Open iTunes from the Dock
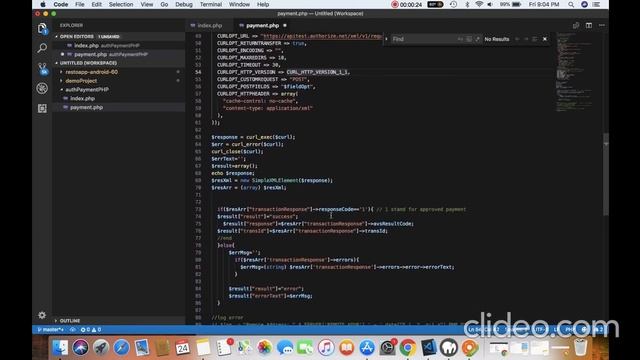Viewport: 640px width, 360px height. 326,348
